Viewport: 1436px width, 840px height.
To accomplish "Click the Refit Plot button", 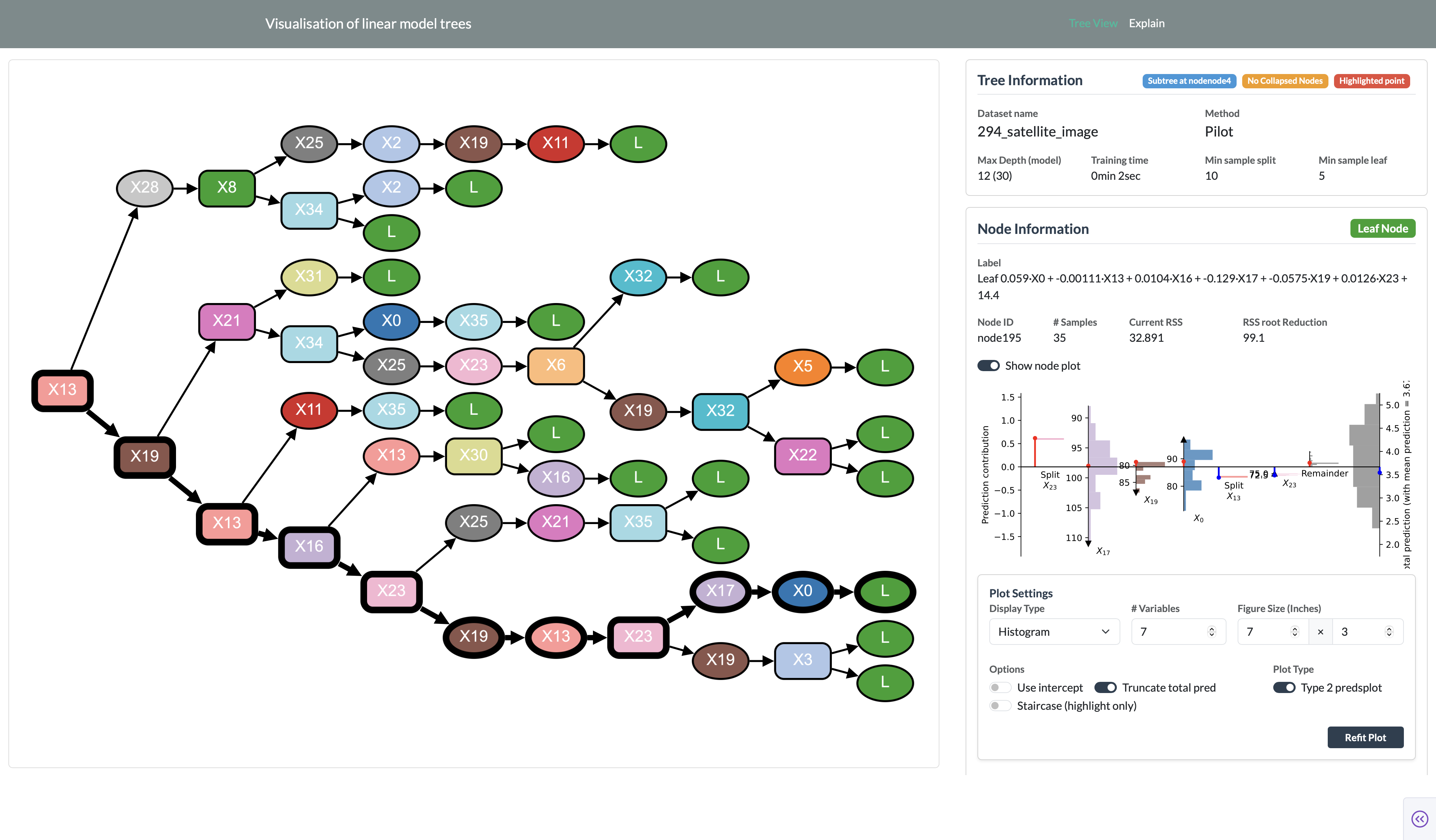I will 1365,737.
